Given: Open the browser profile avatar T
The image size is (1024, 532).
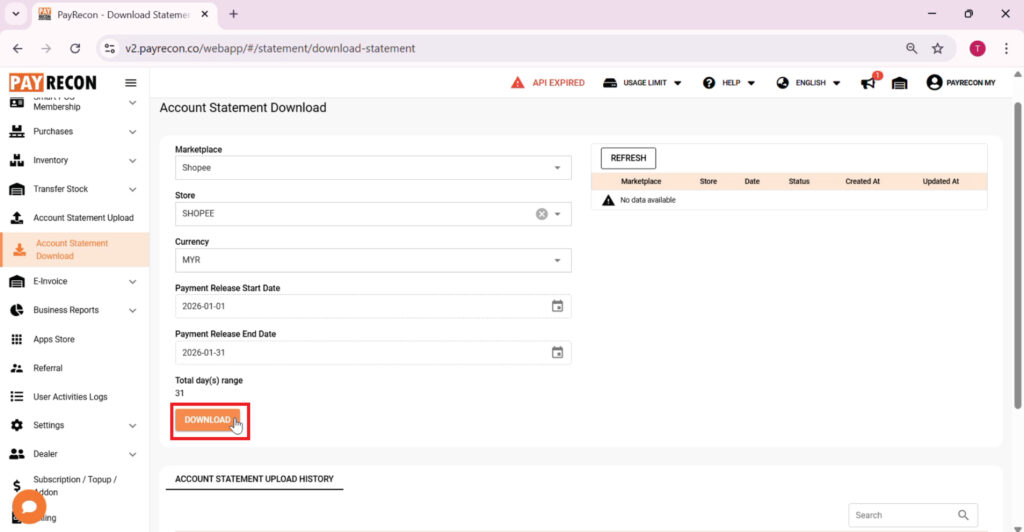Looking at the screenshot, I should [x=977, y=48].
